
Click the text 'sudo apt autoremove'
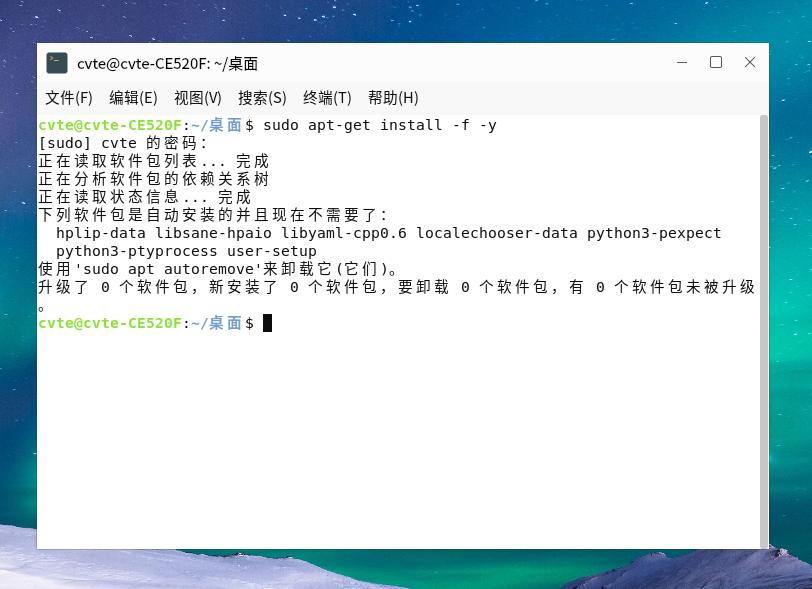[x=169, y=269]
